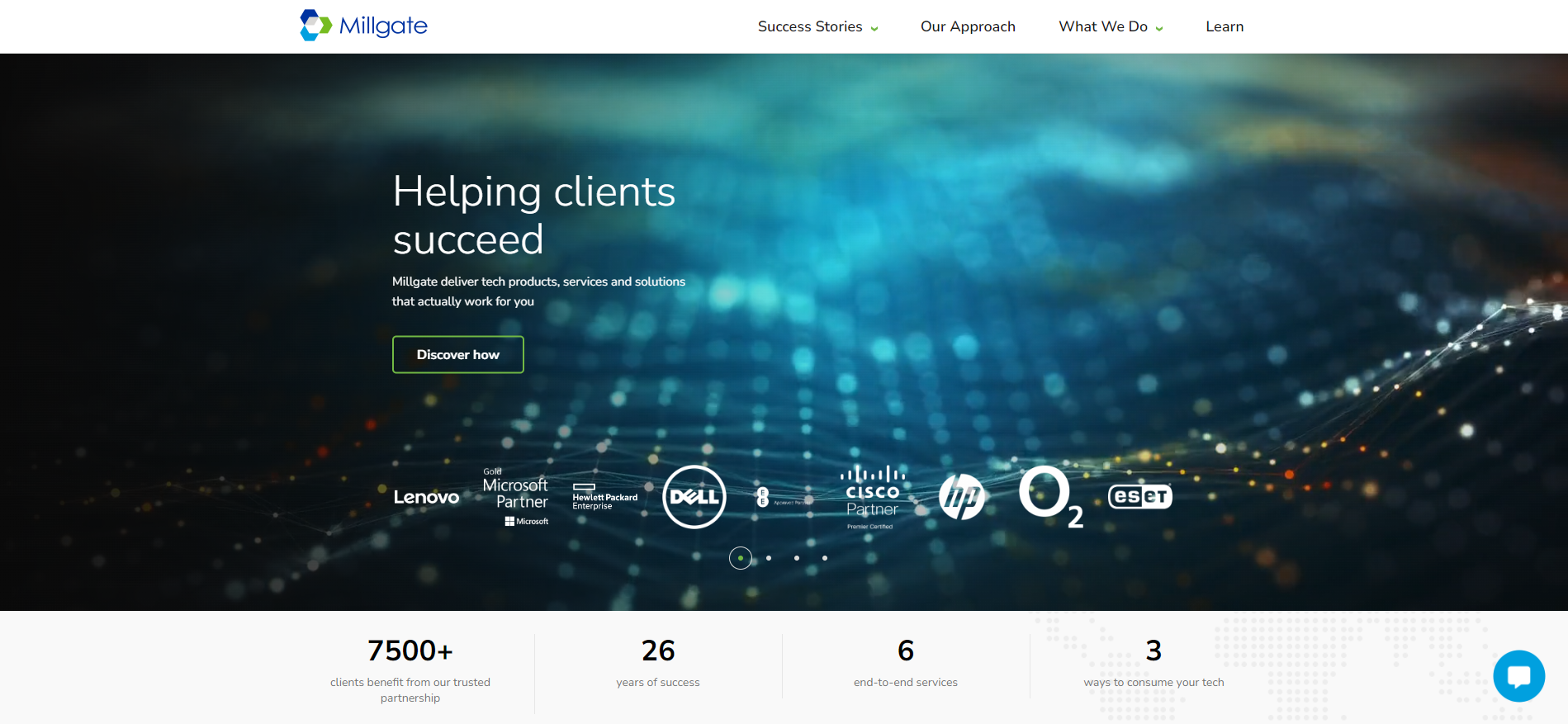Click the Microsoft Gold Partner logo
The width and height of the screenshot is (1568, 724).
click(x=516, y=497)
